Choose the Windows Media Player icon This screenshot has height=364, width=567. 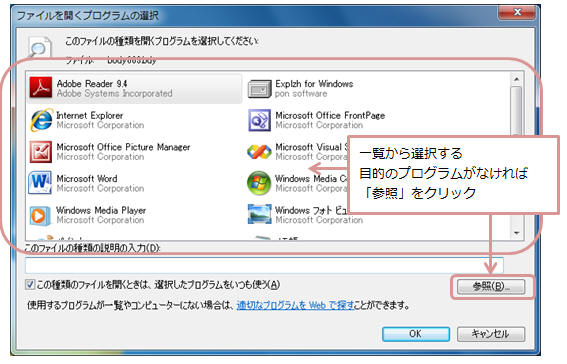[40, 215]
